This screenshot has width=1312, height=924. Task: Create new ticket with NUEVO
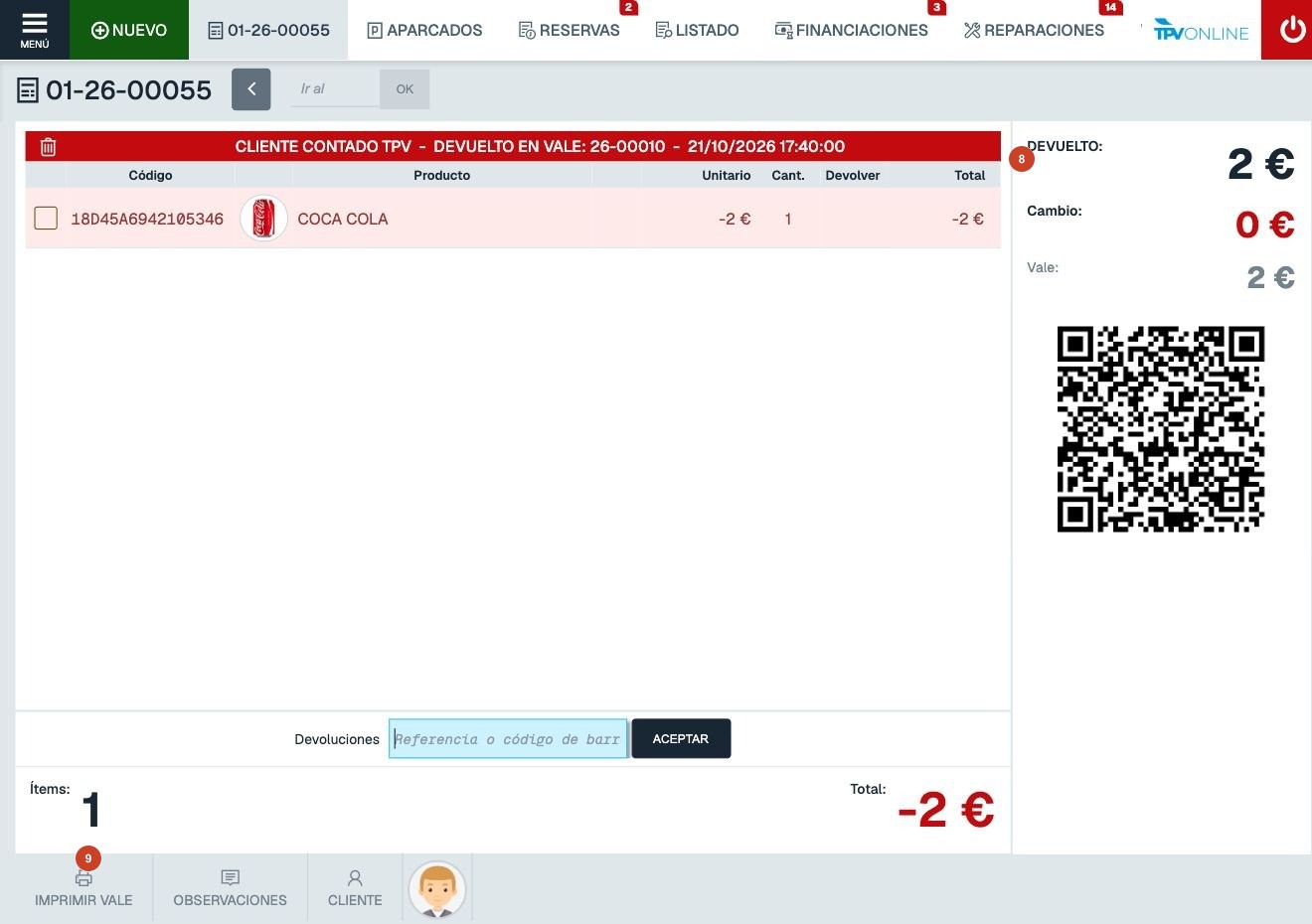[x=129, y=30]
